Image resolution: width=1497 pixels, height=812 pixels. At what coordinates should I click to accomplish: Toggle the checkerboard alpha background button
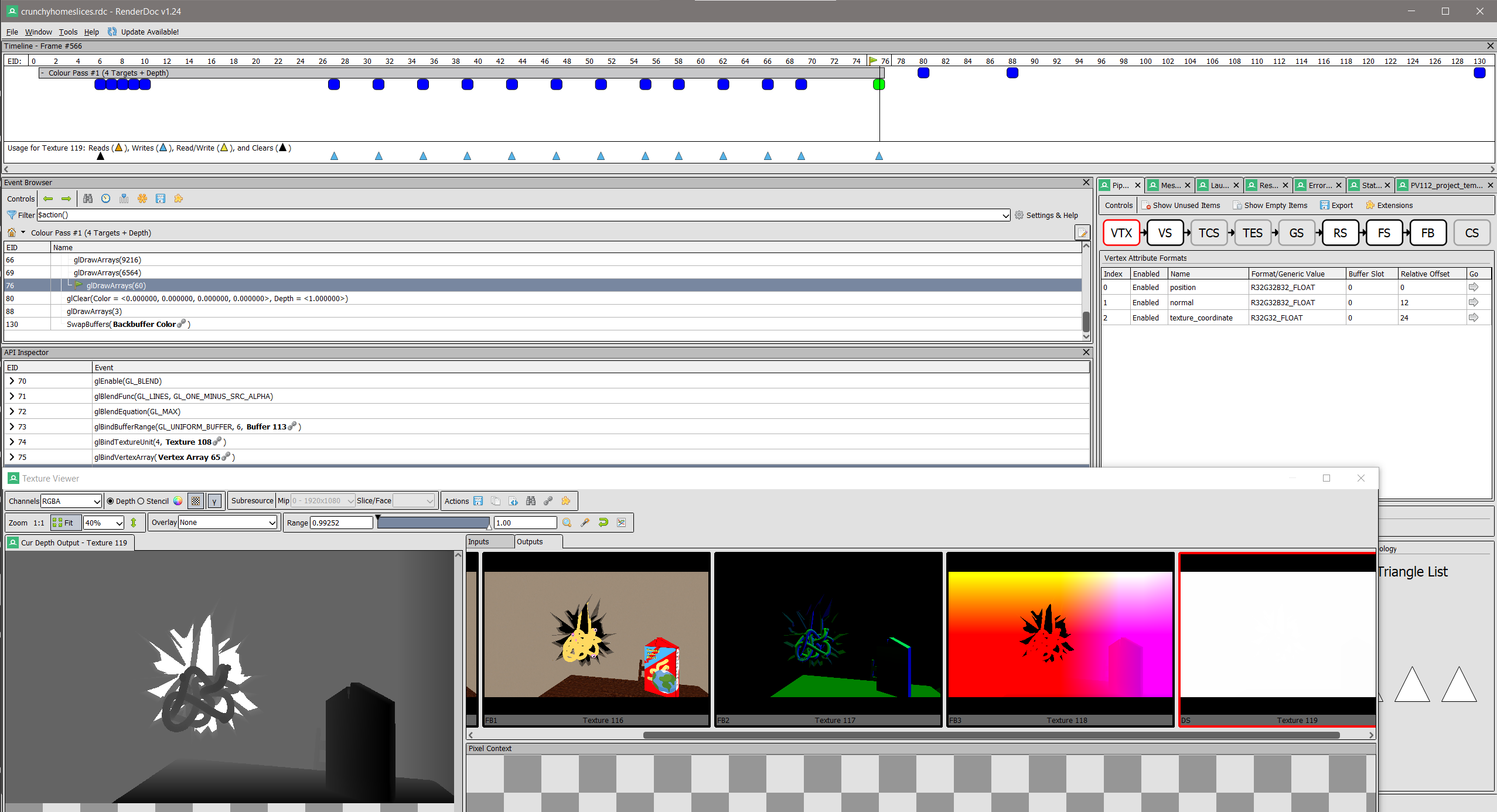pyautogui.click(x=196, y=501)
